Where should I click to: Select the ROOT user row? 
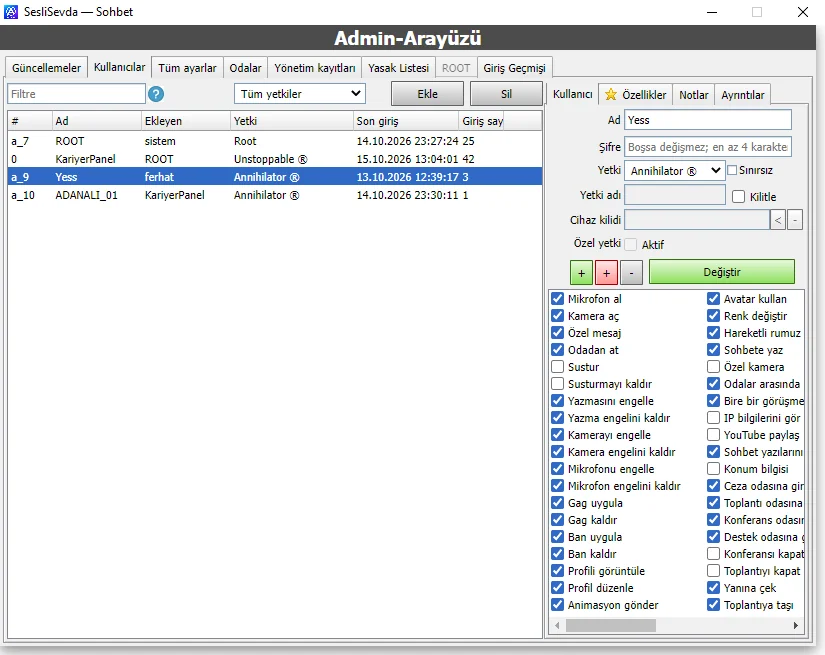pyautogui.click(x=275, y=141)
